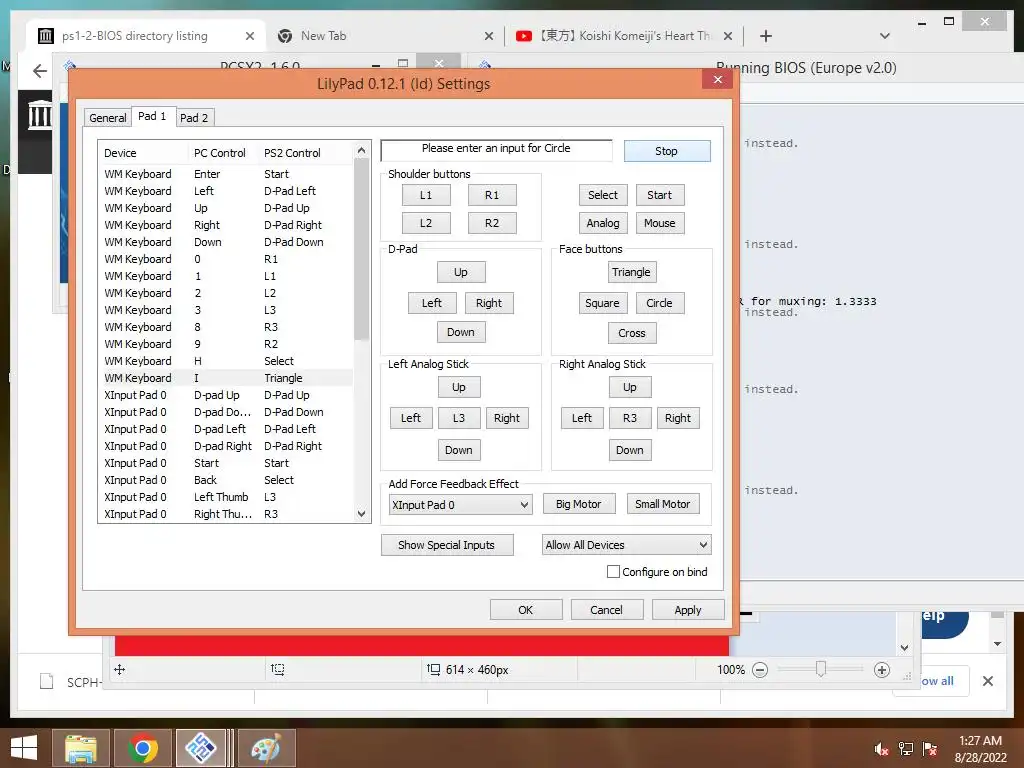Click the browser back arrow
This screenshot has height=768, width=1024.
pos(40,71)
